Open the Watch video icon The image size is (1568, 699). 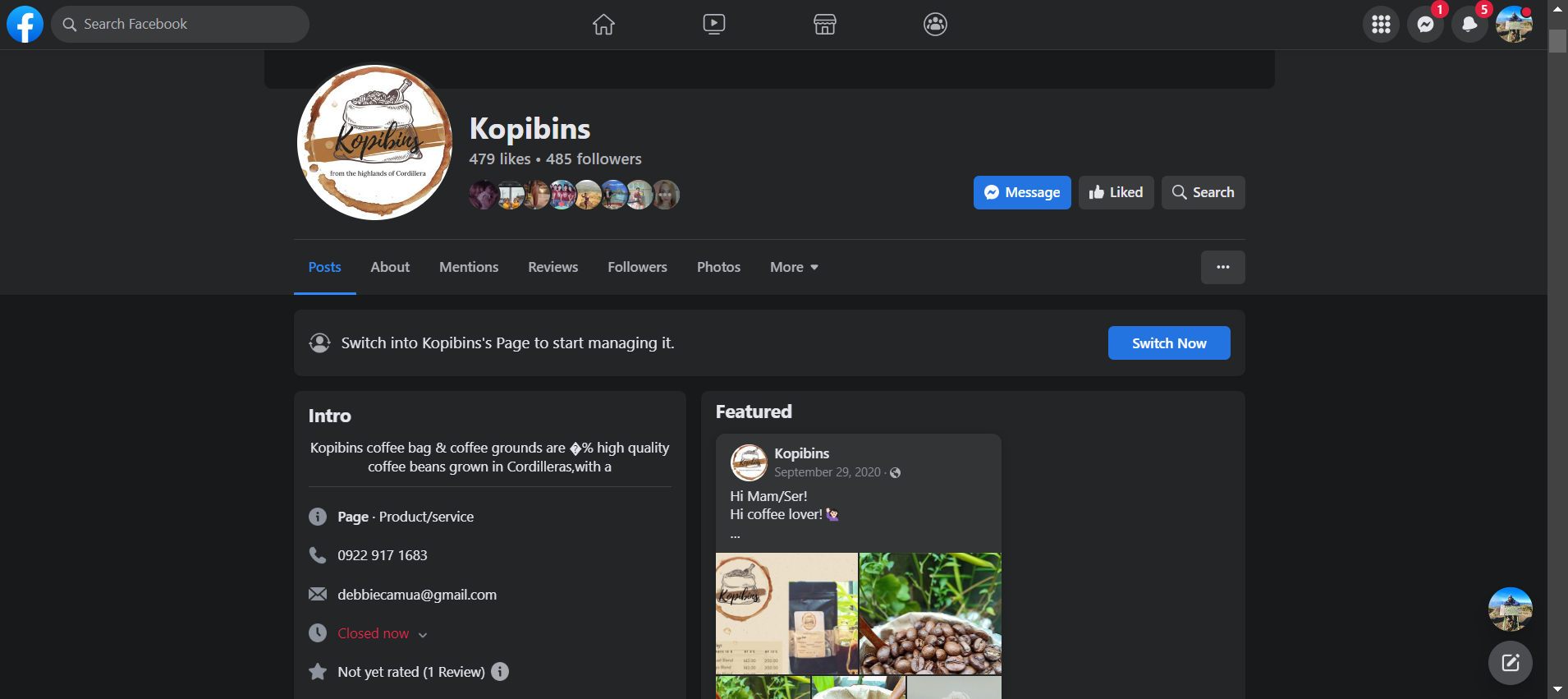coord(714,25)
